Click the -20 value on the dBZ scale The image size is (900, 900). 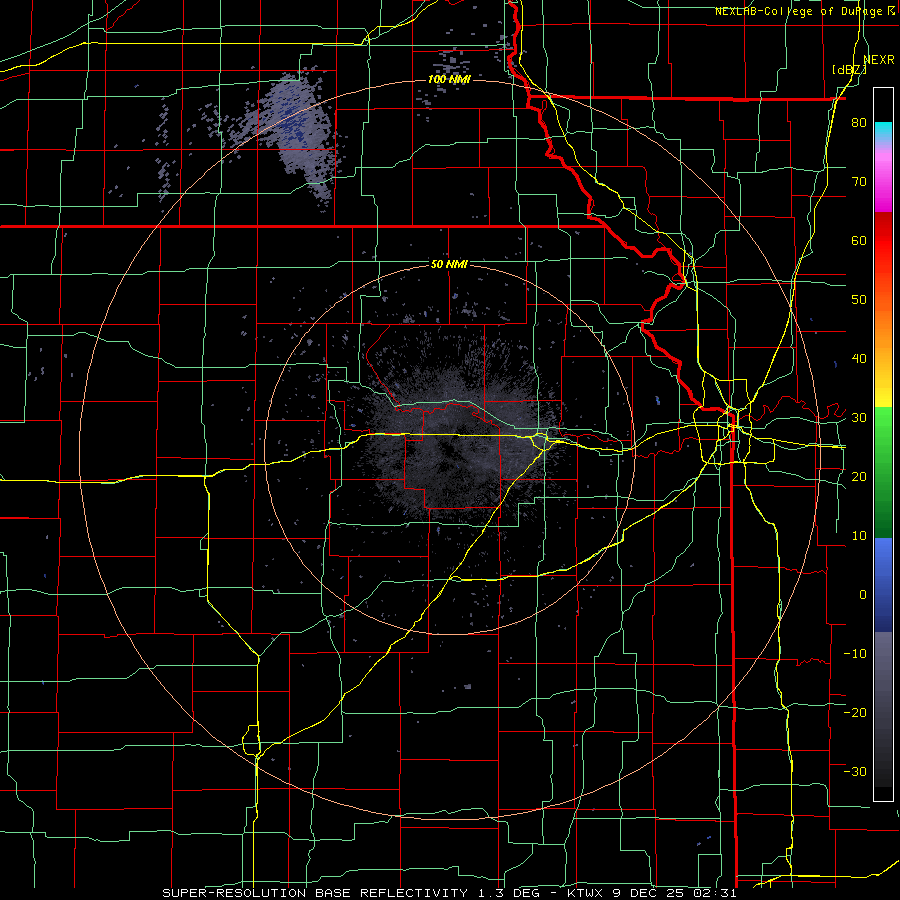point(855,712)
